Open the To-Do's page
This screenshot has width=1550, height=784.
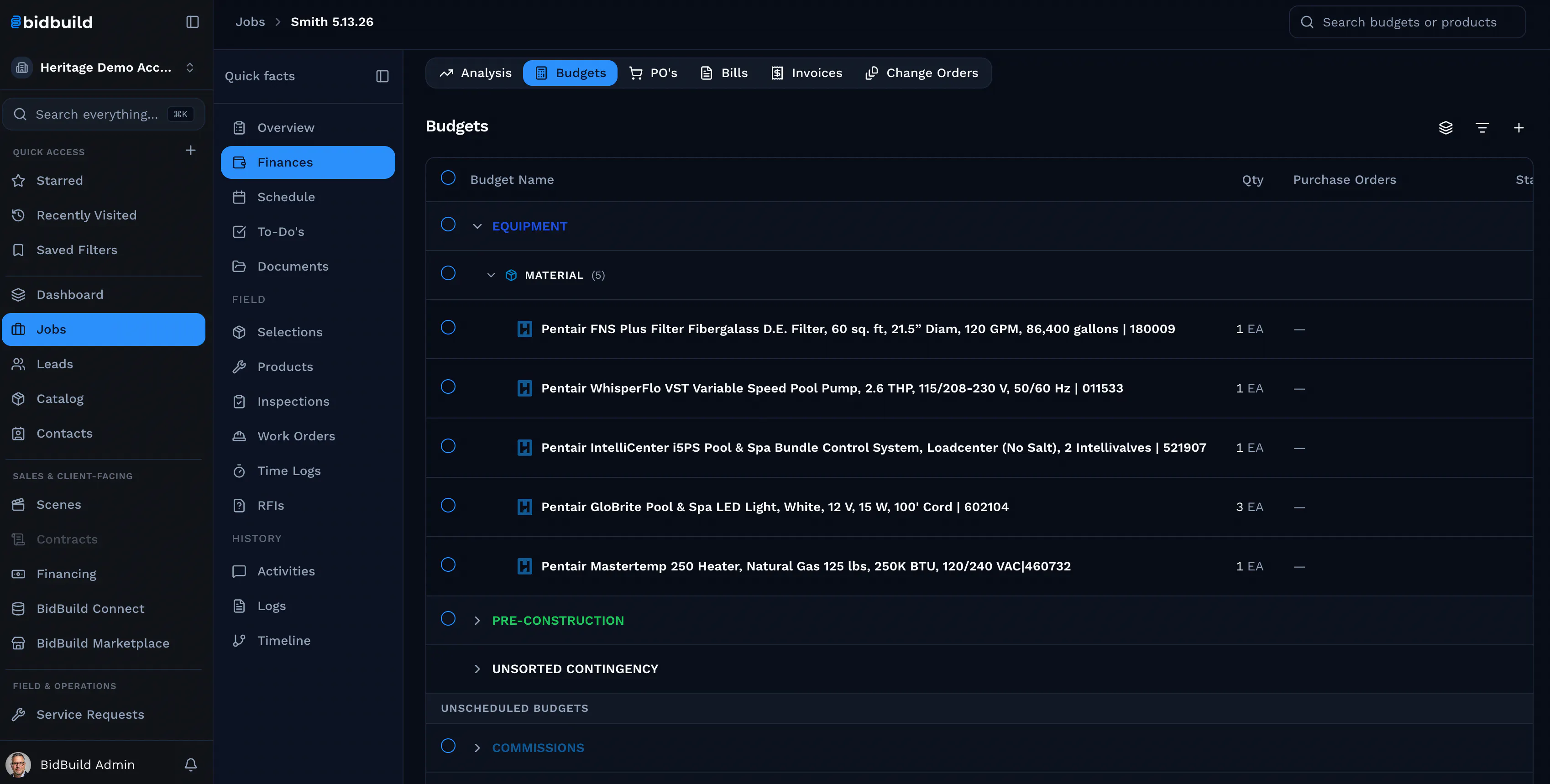click(x=308, y=232)
